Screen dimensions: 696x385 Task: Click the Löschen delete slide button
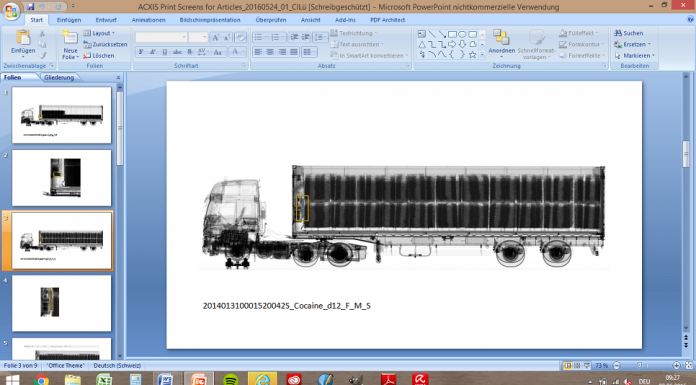coord(99,56)
